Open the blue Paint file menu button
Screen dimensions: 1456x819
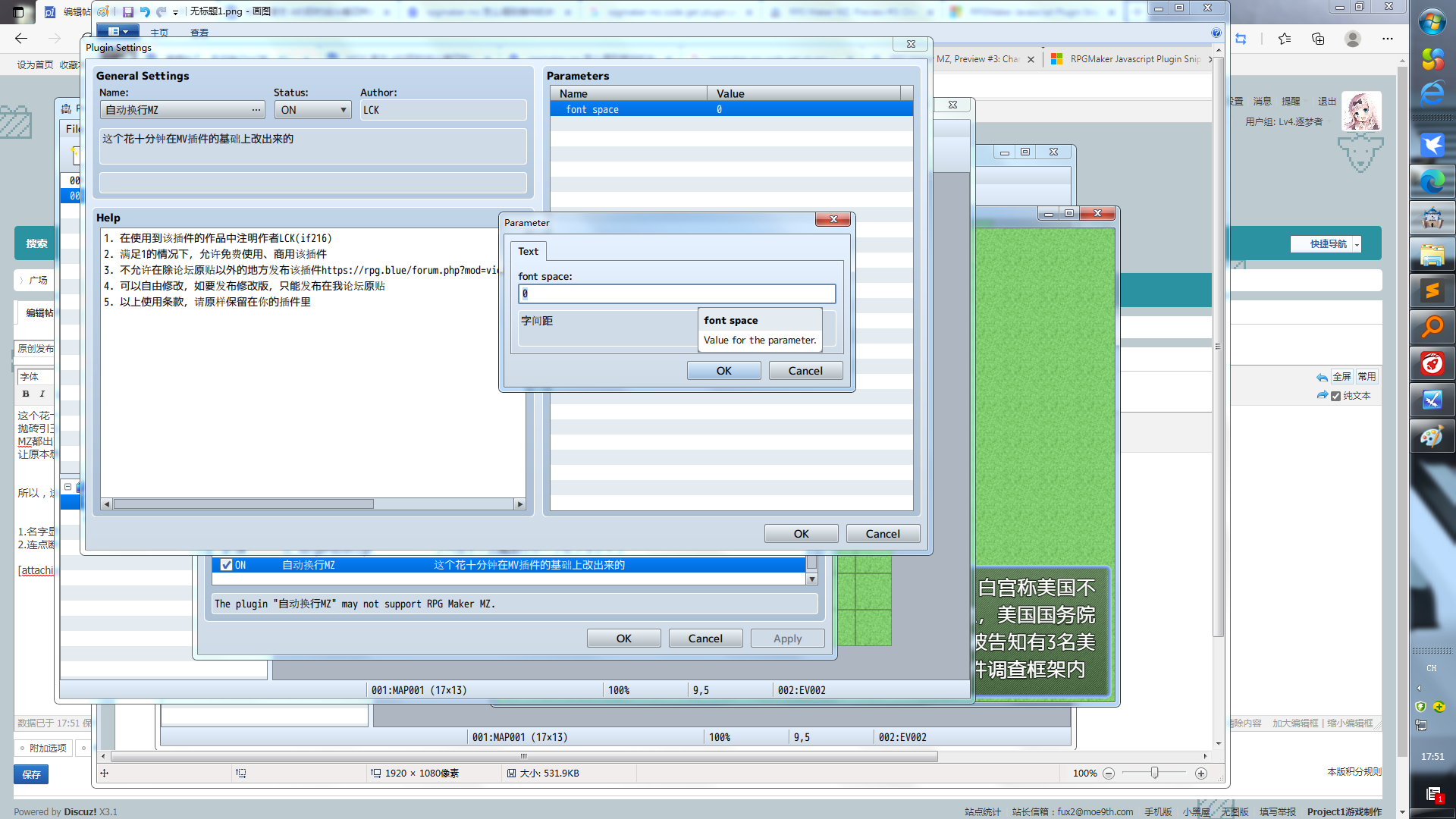(118, 31)
